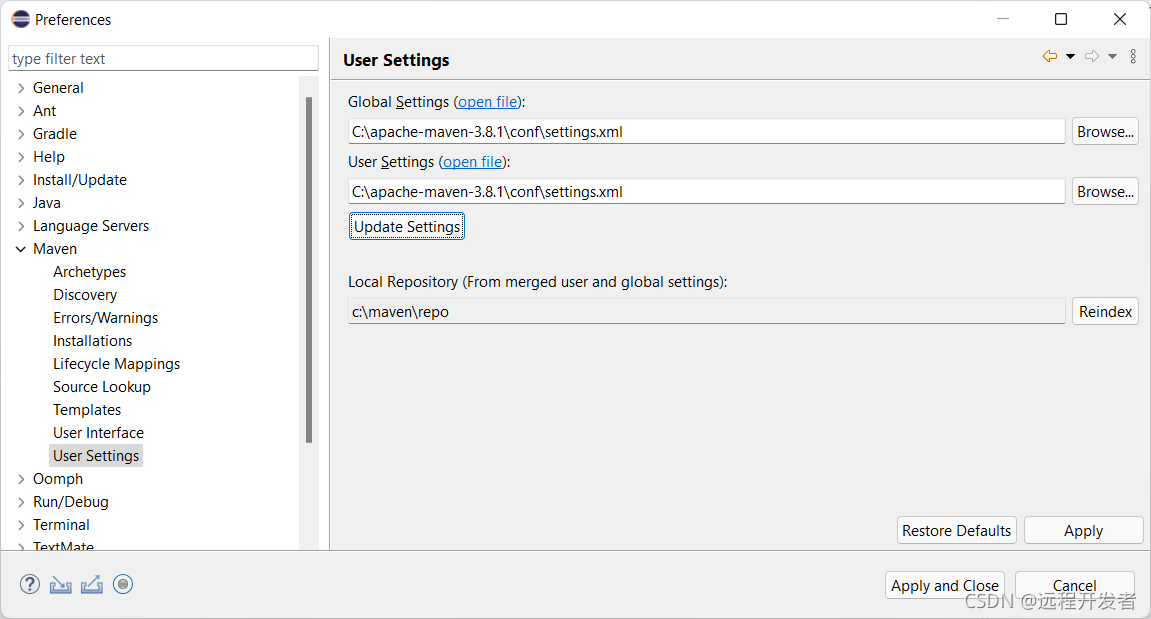Click the Eclipse logo in title bar

20,19
